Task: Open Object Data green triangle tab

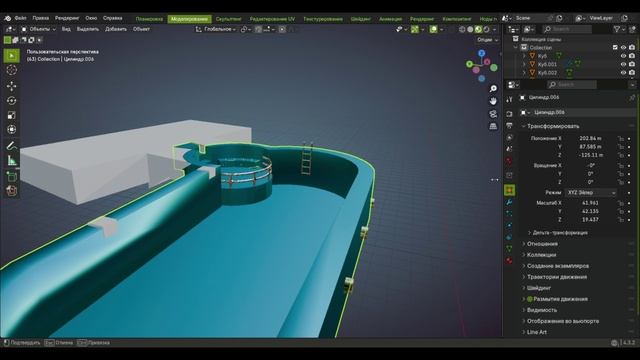Action: [509, 248]
